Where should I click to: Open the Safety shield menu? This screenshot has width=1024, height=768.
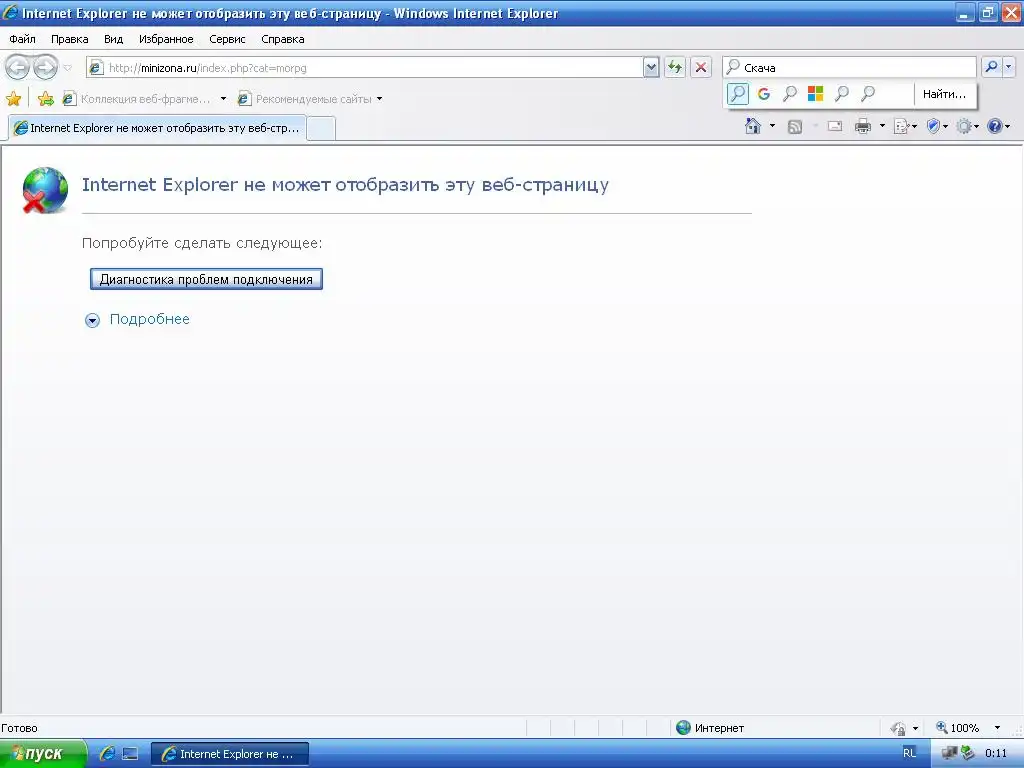937,126
